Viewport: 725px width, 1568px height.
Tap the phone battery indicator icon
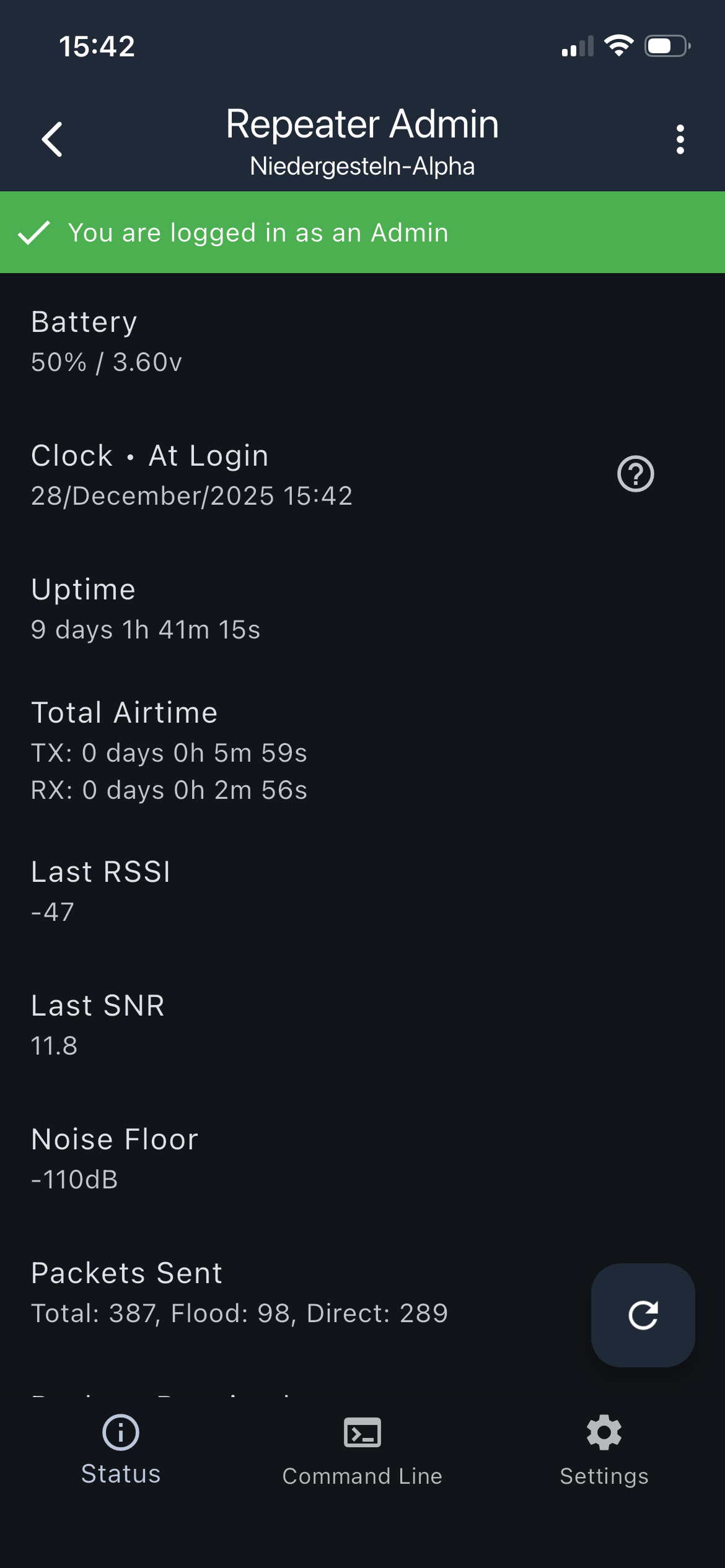(667, 46)
